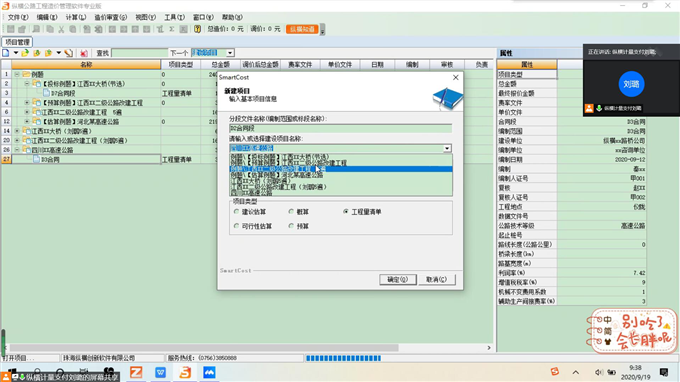The width and height of the screenshot is (680, 382).
Task: Open the 工具 menu
Action: coord(174,17)
